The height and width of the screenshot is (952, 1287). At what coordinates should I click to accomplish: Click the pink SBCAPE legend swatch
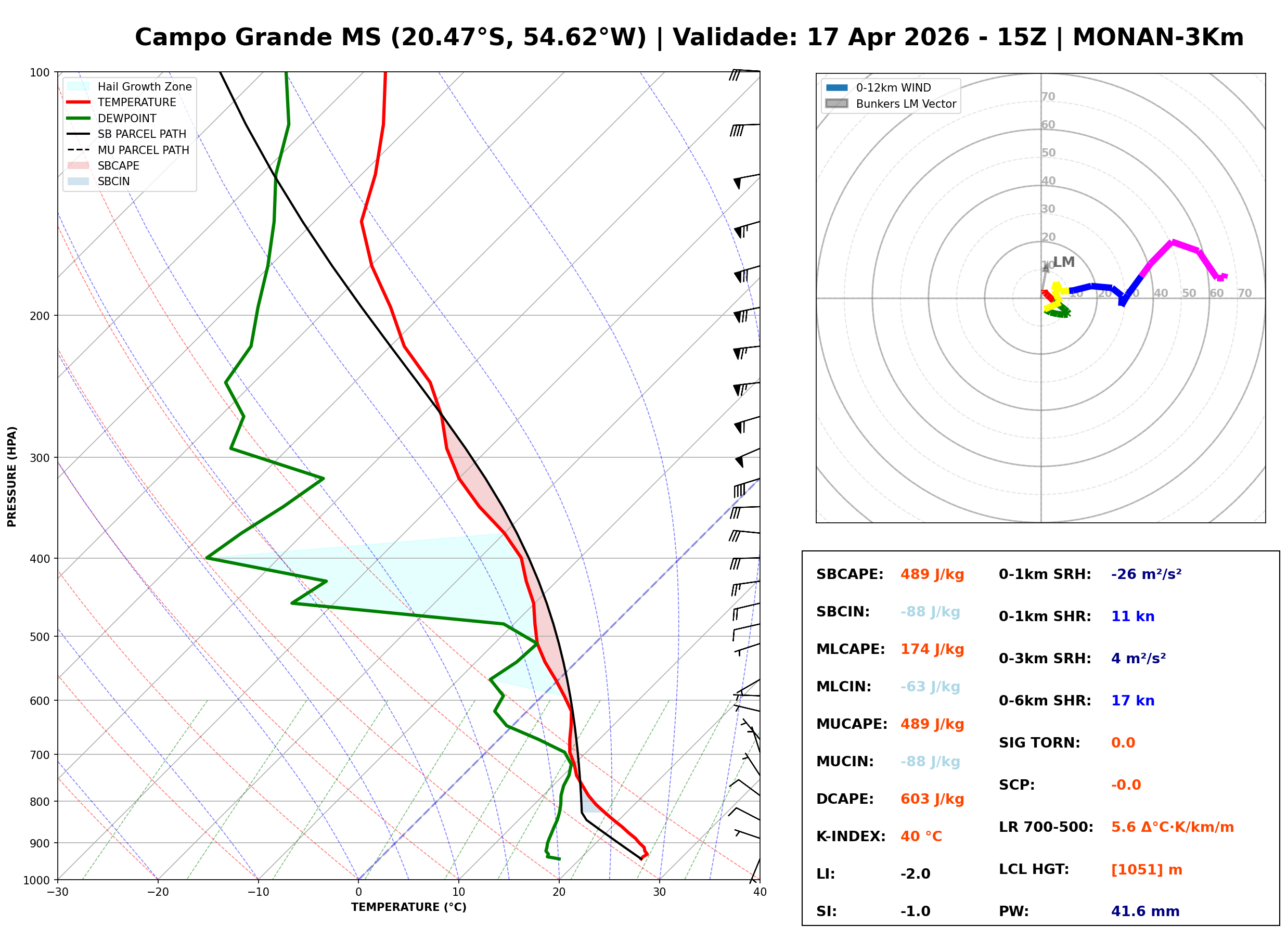point(79,165)
